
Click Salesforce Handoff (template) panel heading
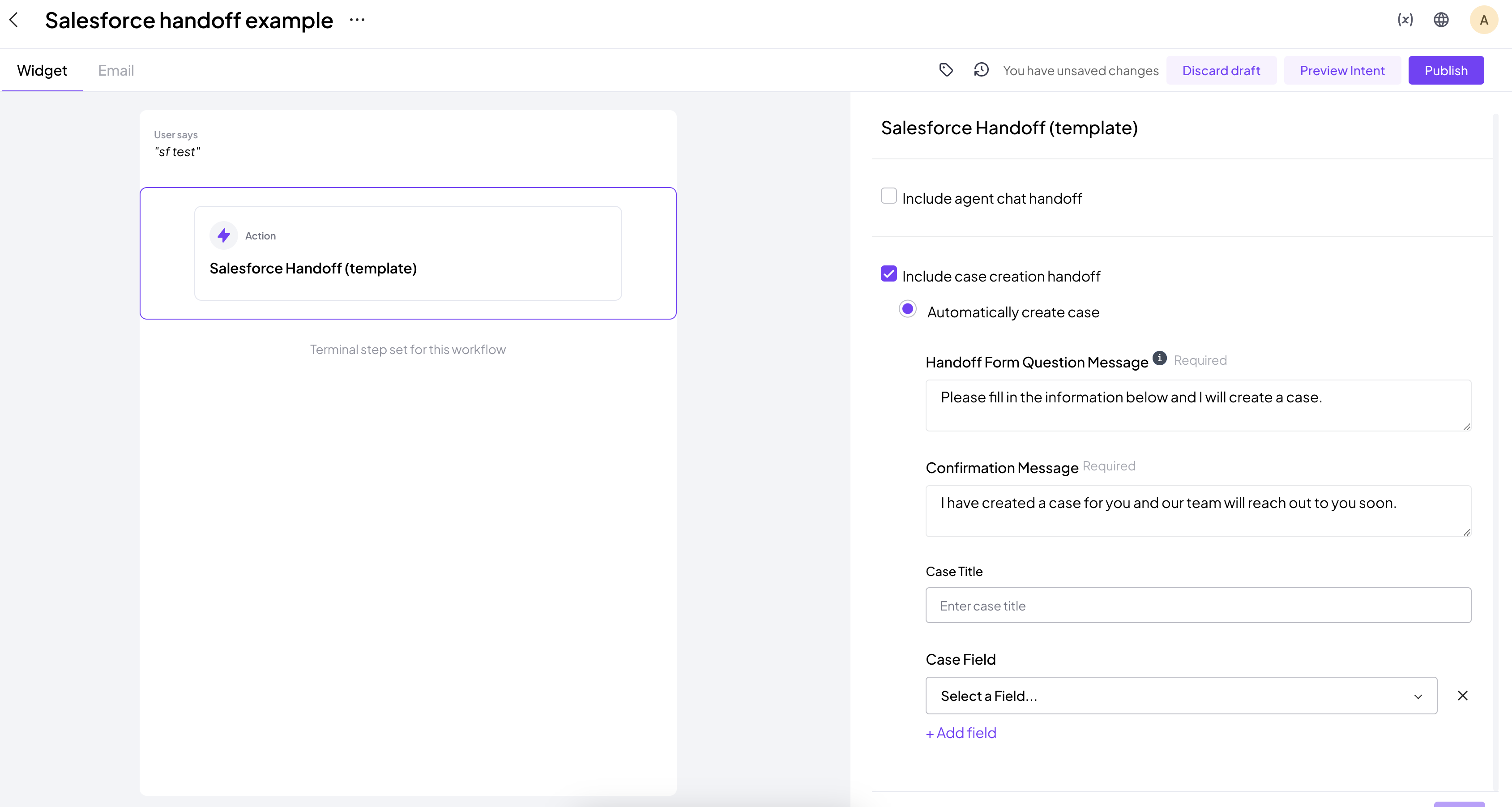click(x=1009, y=128)
